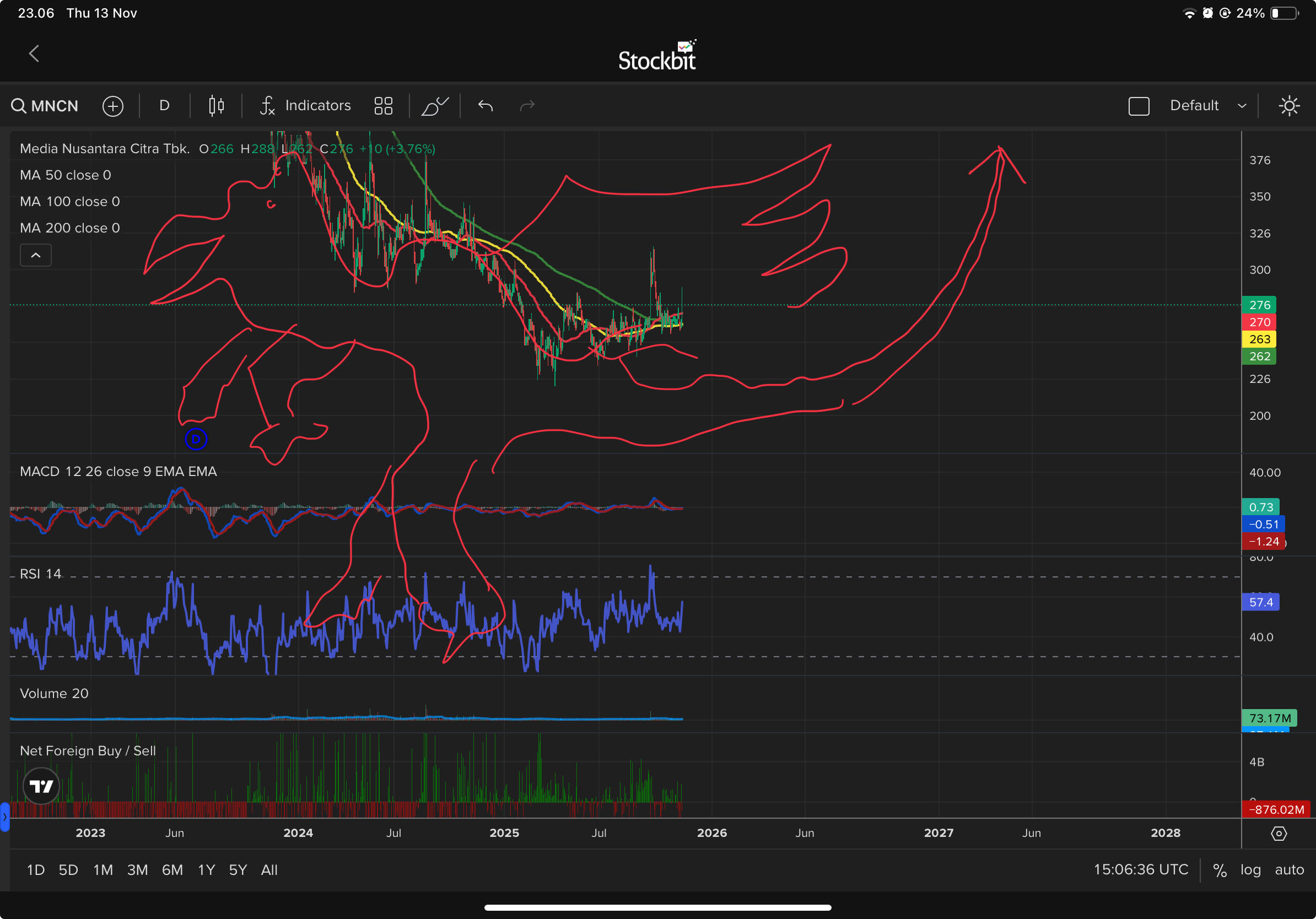Click the auto scale button
The image size is (1316, 919).
pos(1288,870)
